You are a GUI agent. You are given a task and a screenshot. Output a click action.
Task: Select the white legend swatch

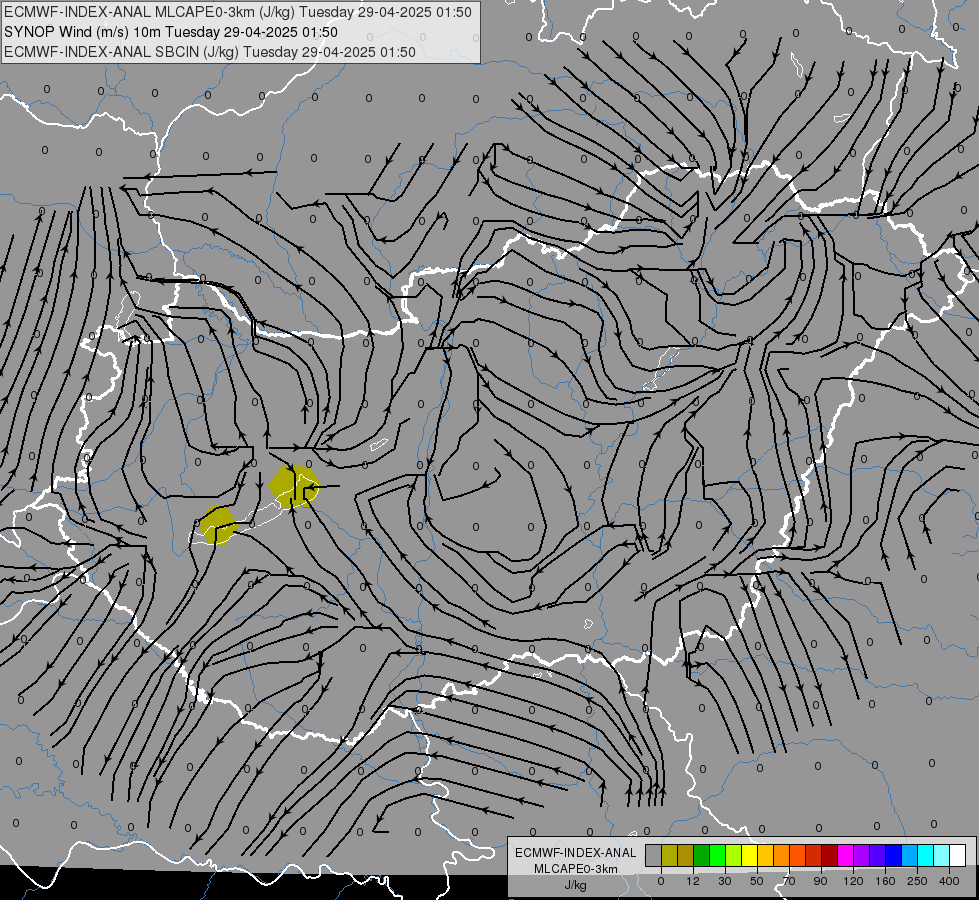(958, 855)
